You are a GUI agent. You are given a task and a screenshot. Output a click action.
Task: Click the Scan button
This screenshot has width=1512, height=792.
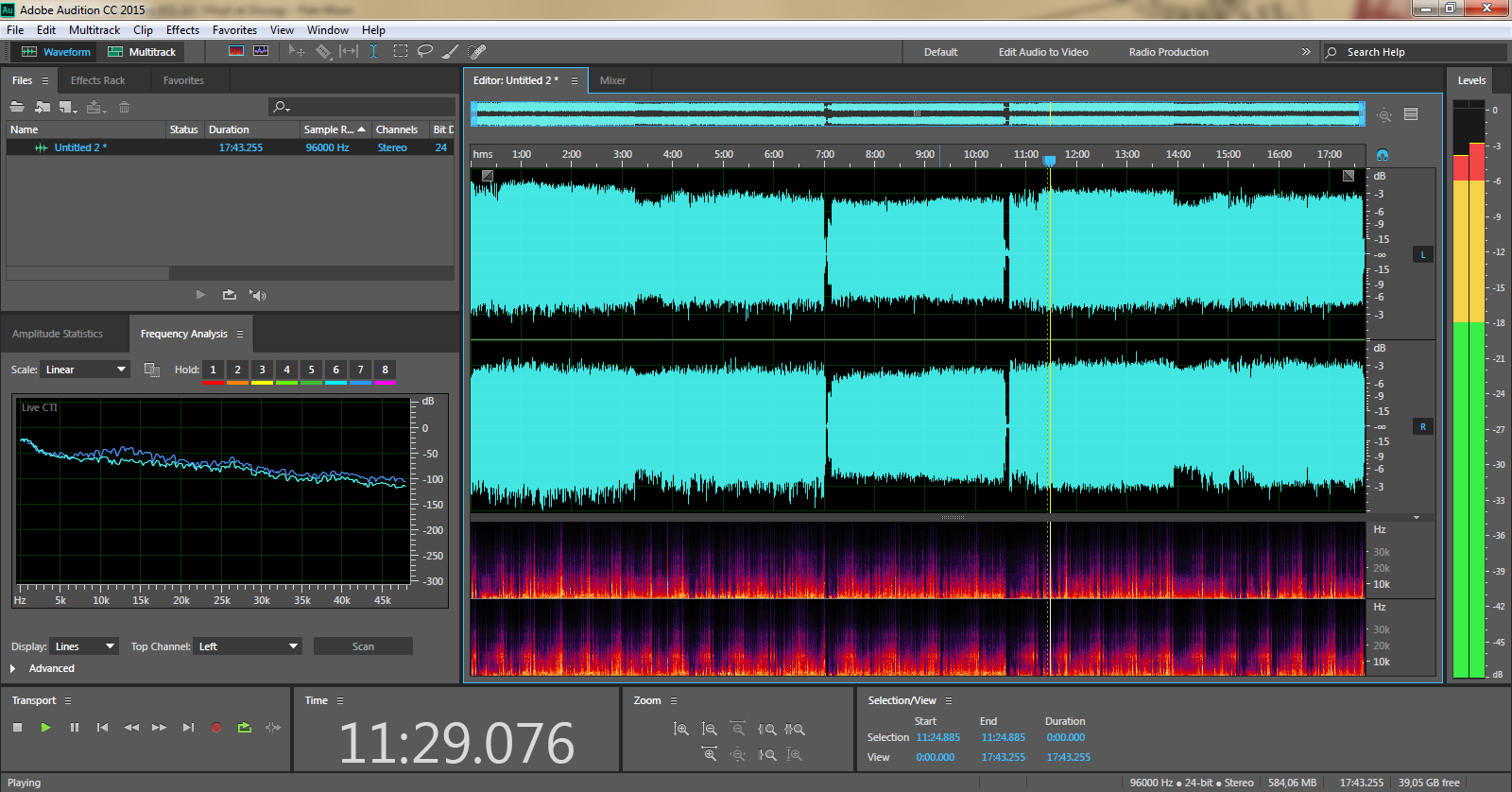[363, 646]
